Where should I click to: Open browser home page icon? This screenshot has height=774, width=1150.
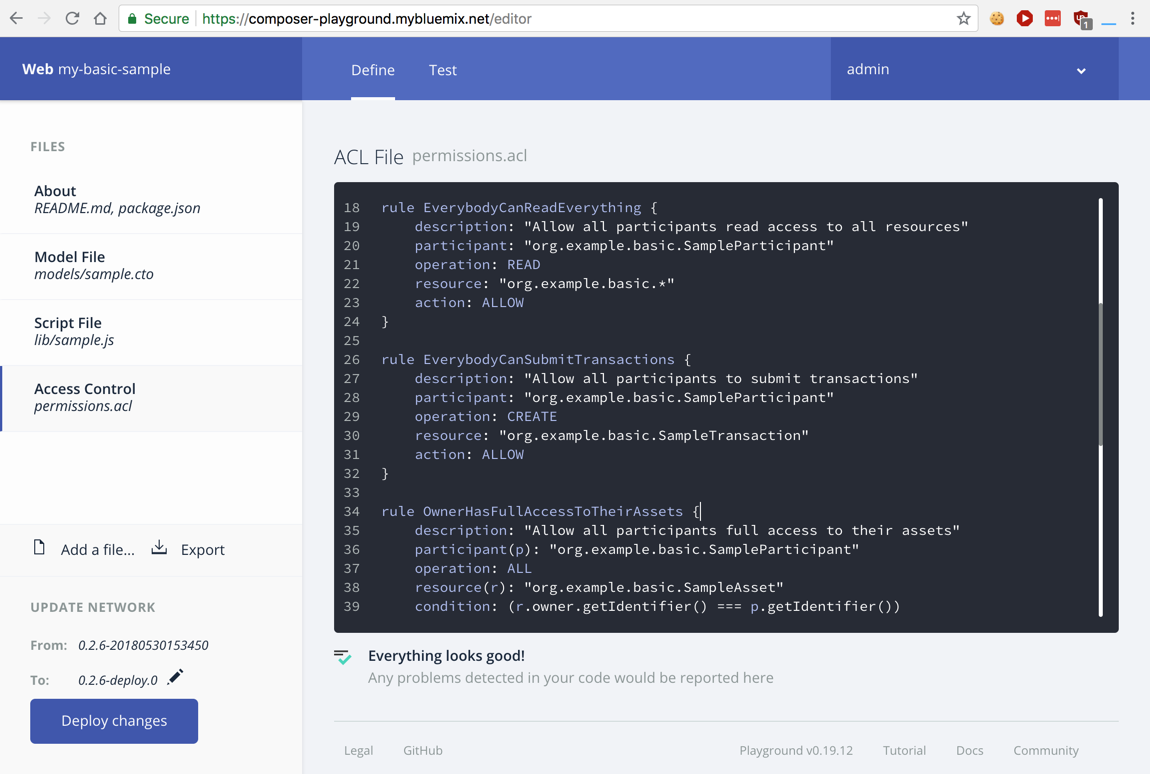(100, 18)
